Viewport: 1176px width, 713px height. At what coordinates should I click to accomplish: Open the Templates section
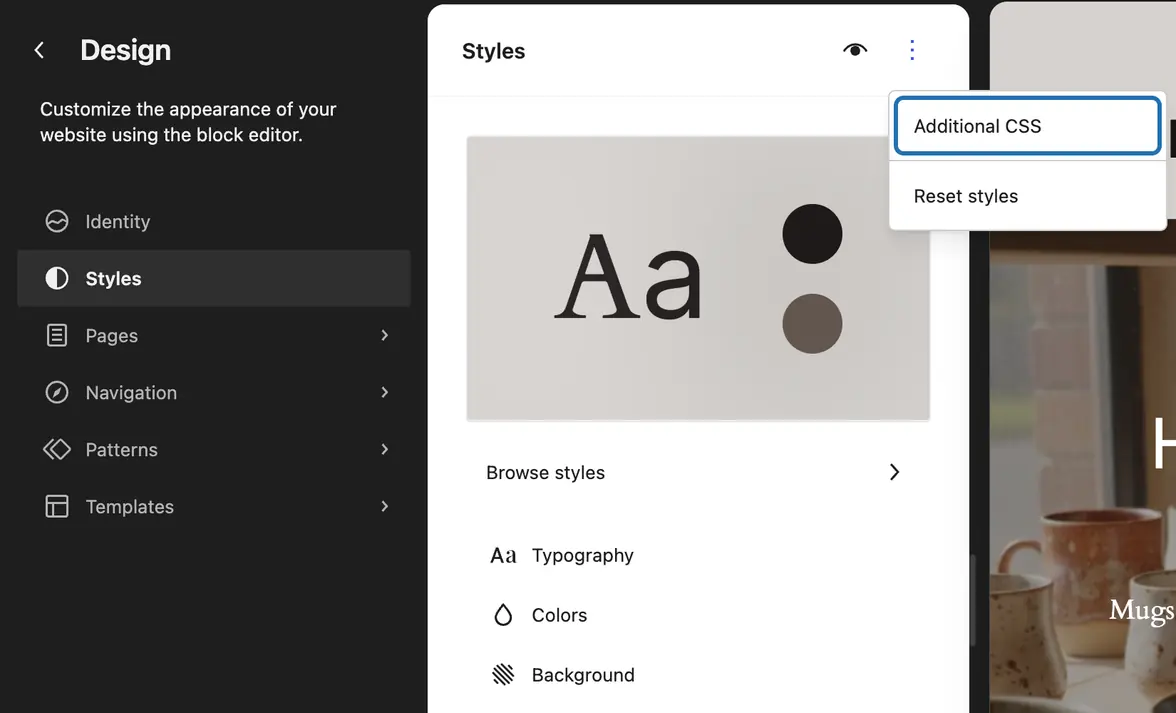pyautogui.click(x=214, y=506)
